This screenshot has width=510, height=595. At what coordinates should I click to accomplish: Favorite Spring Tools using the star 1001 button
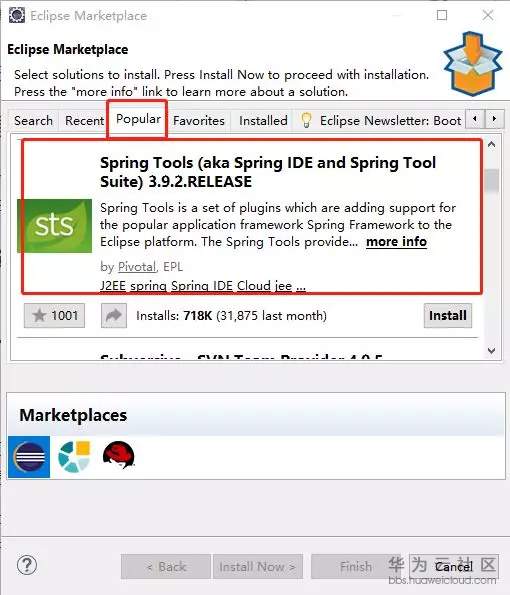point(54,315)
